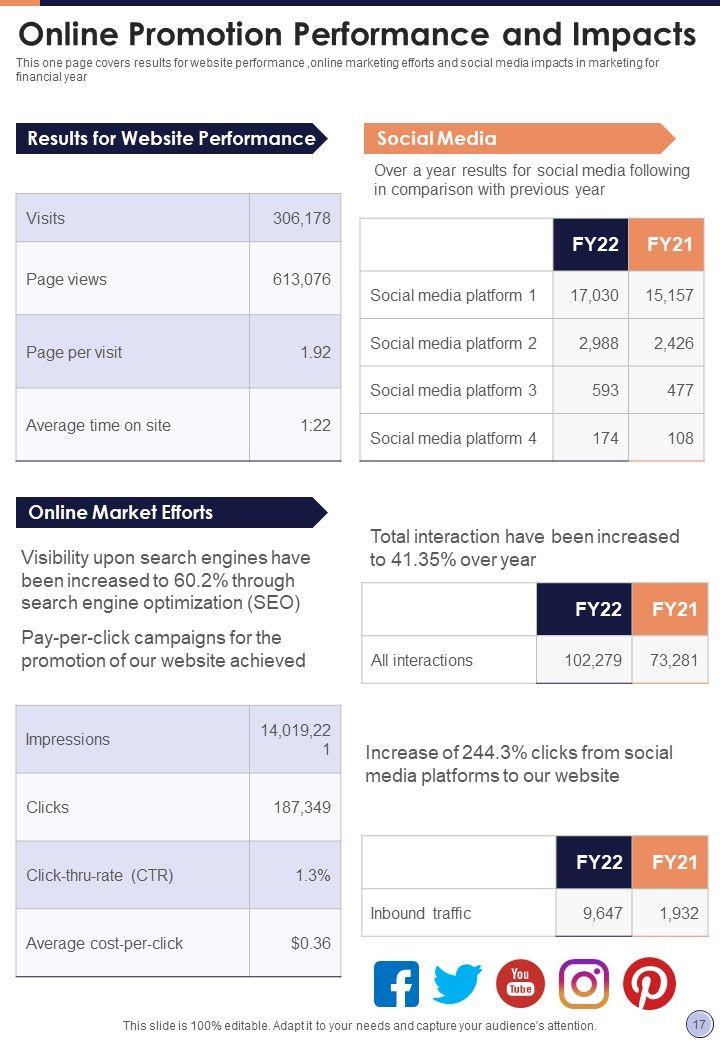Click the Click-thru-rate (CTR) row label
The width and height of the screenshot is (720, 1040).
pos(100,875)
